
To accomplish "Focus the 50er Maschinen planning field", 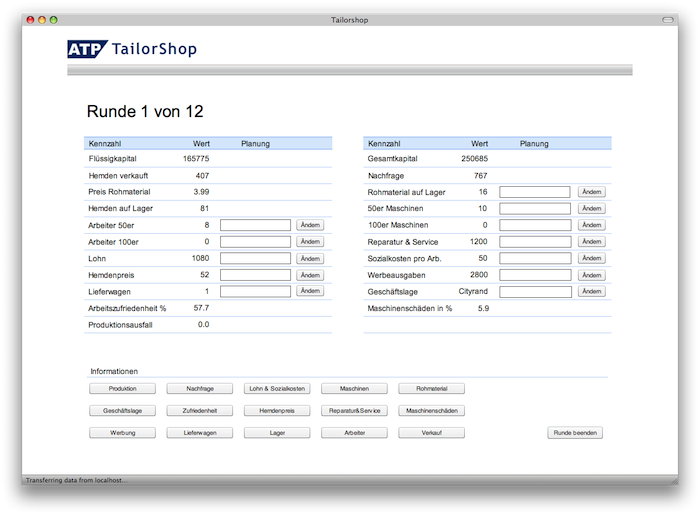I will pos(535,208).
